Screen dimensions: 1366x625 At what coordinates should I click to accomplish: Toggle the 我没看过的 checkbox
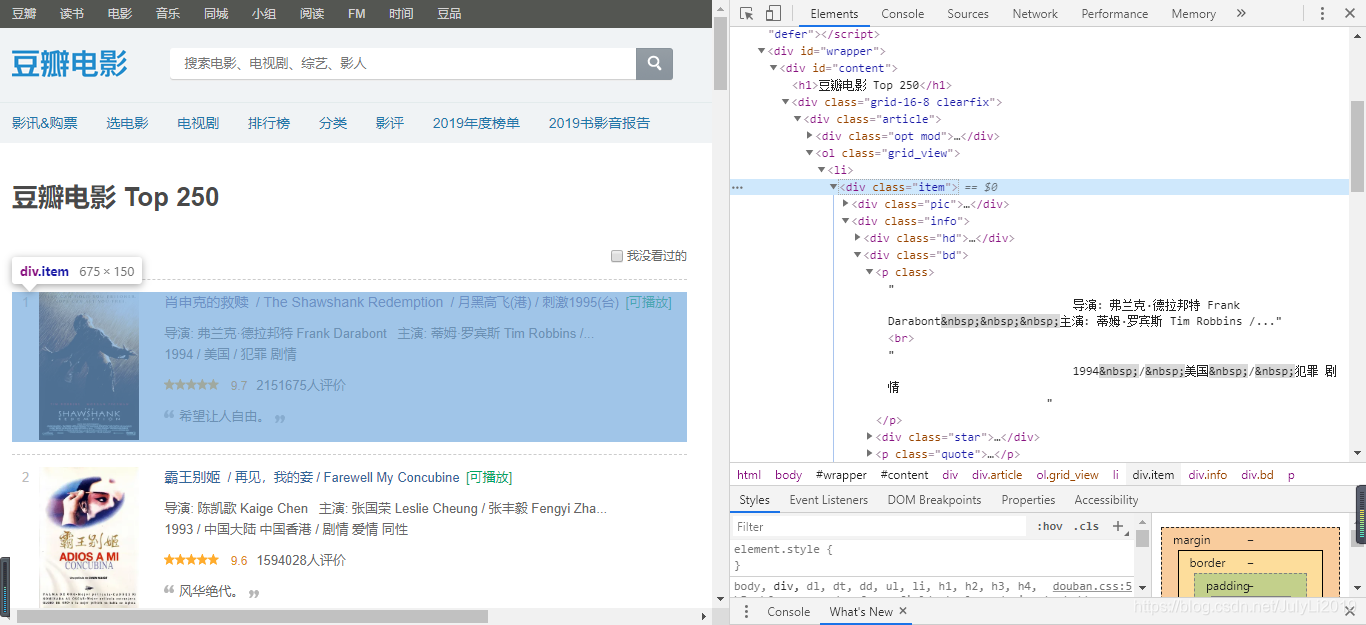click(617, 256)
